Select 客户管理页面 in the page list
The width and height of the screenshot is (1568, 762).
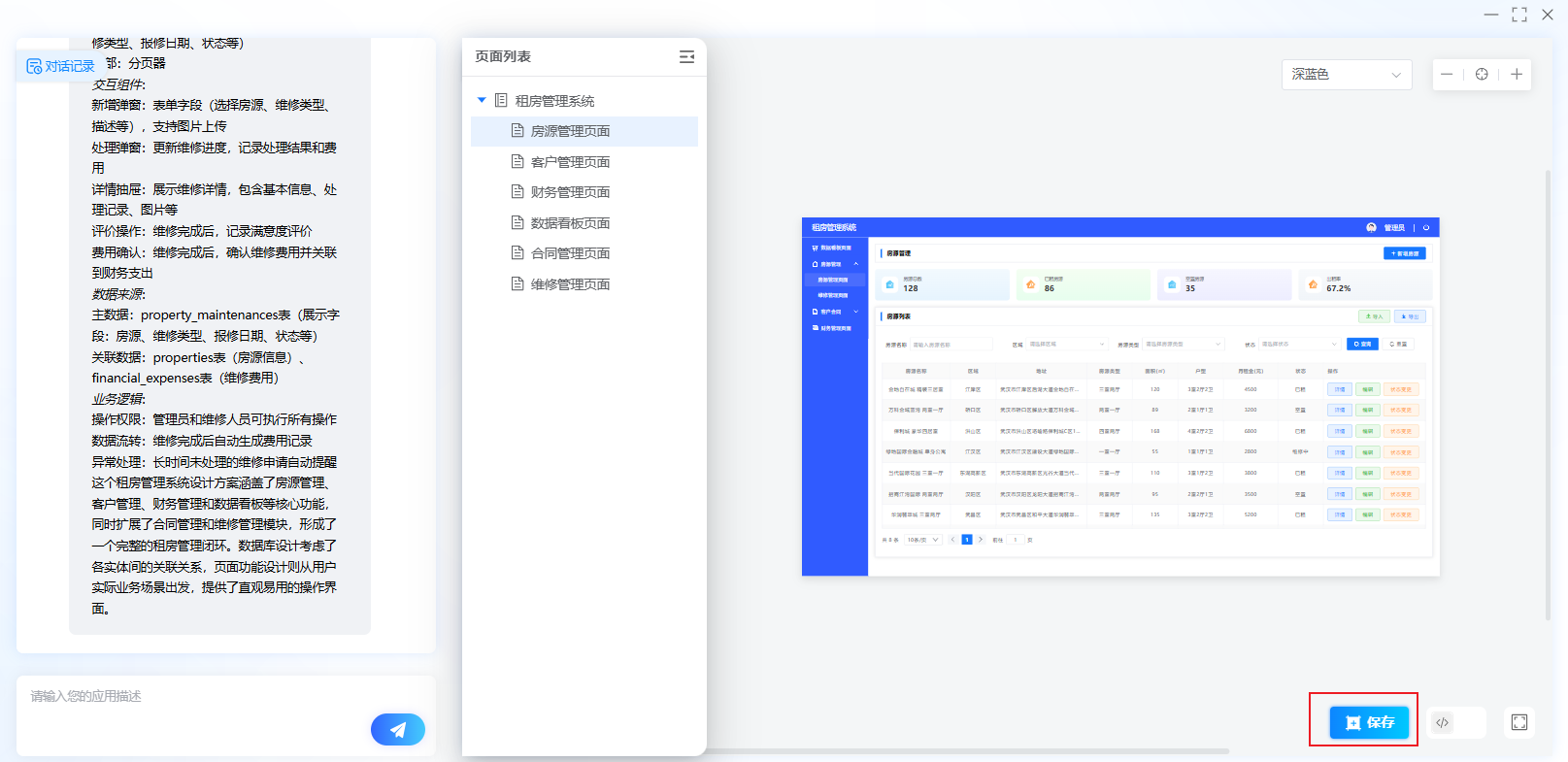[570, 162]
